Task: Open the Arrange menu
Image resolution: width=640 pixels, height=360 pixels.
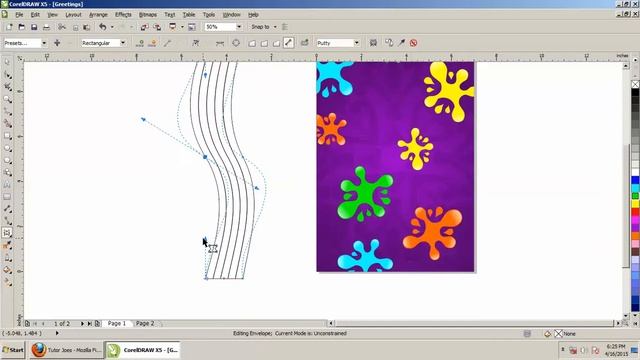Action: (98, 15)
